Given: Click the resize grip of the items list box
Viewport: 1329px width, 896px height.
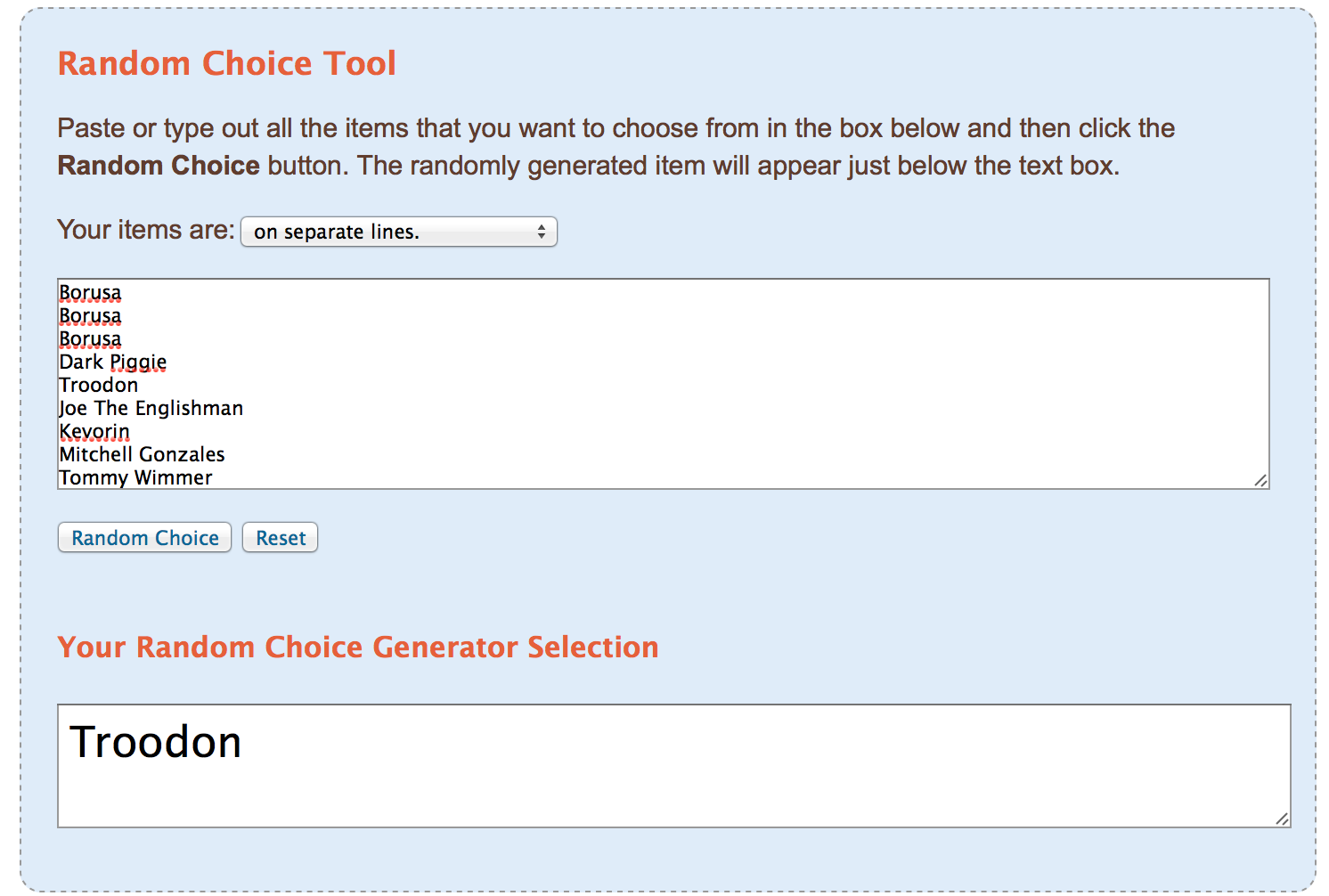Looking at the screenshot, I should (1260, 480).
